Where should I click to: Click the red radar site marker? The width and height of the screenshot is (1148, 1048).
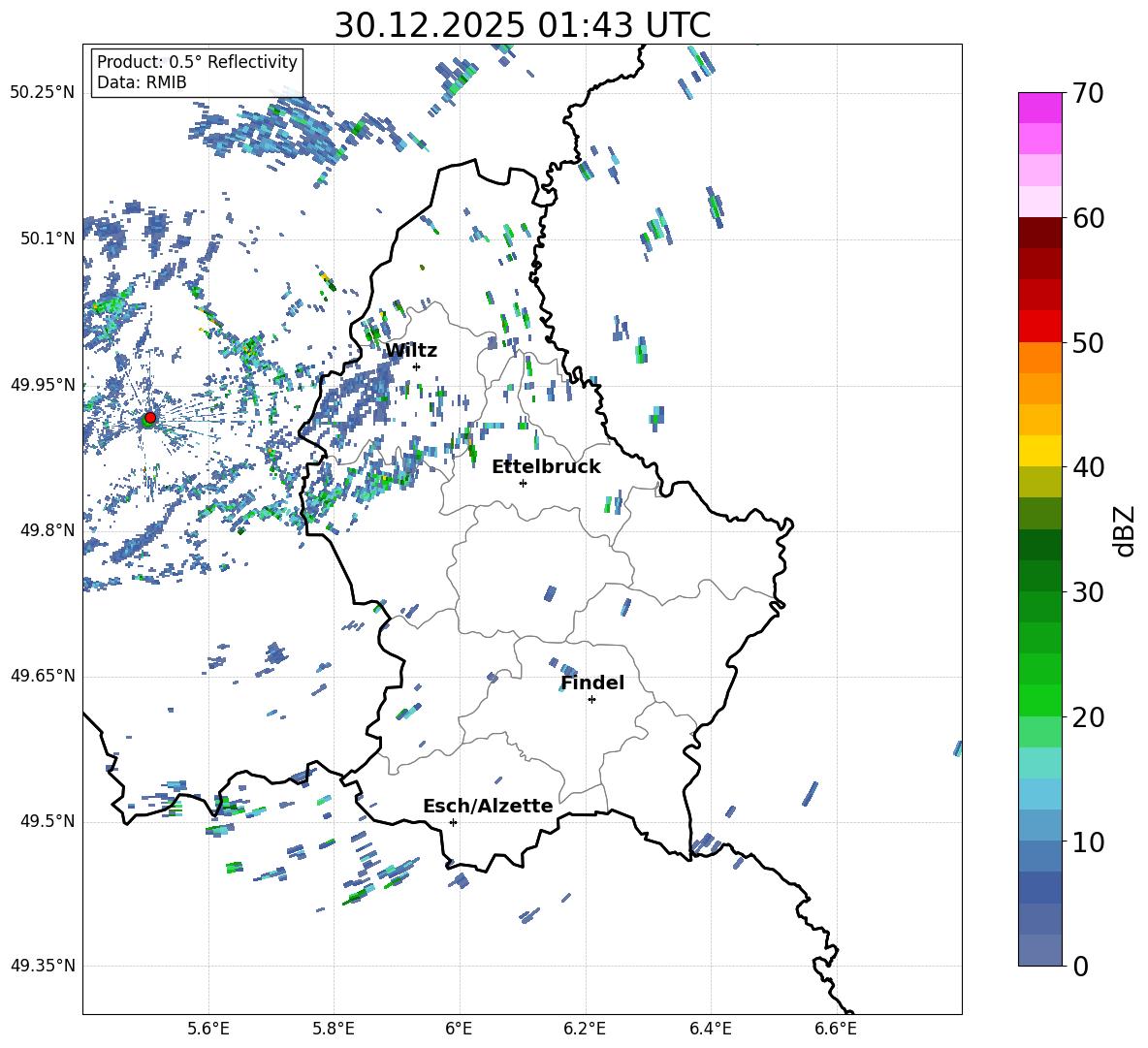(150, 417)
